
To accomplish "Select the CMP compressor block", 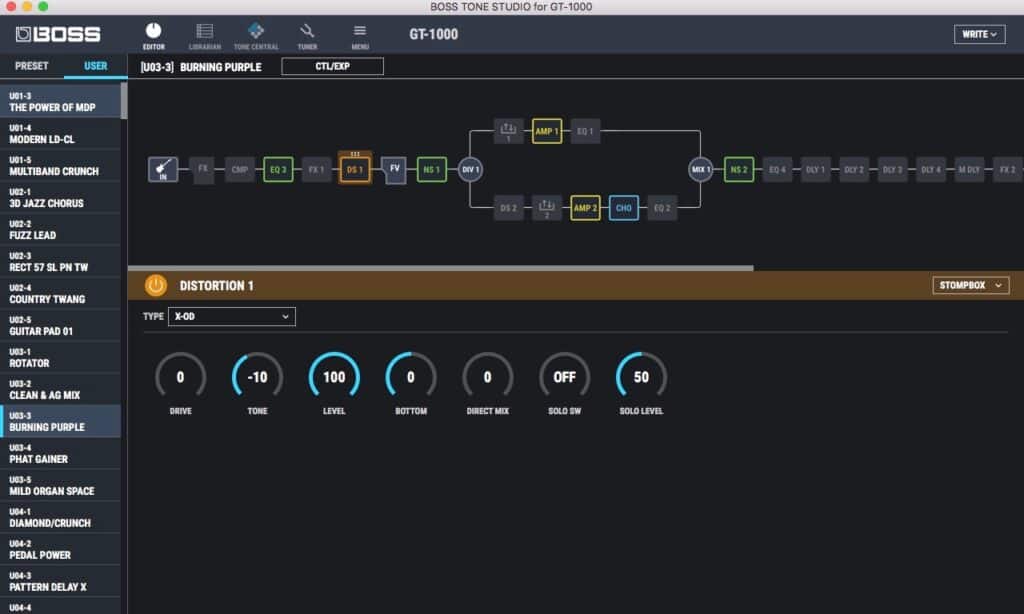I will 240,170.
